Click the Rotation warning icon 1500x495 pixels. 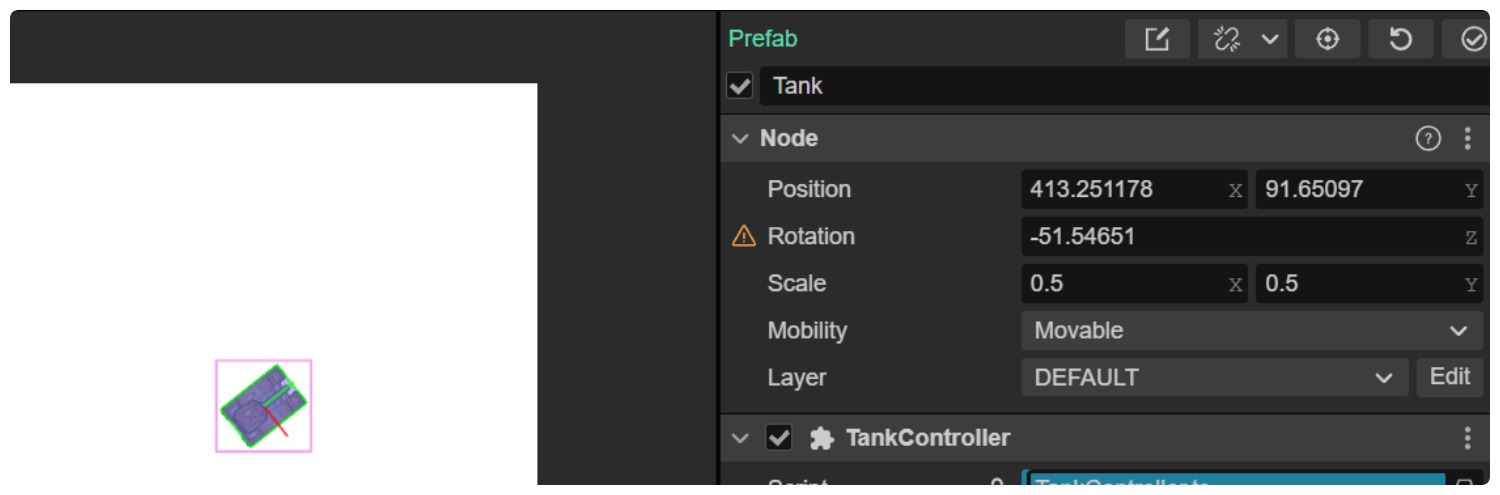(744, 237)
